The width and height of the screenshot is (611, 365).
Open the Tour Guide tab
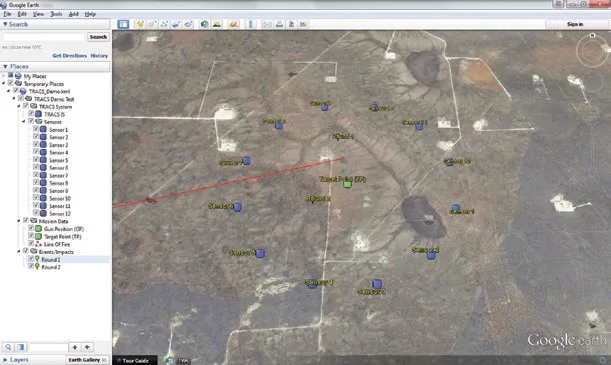(135, 361)
